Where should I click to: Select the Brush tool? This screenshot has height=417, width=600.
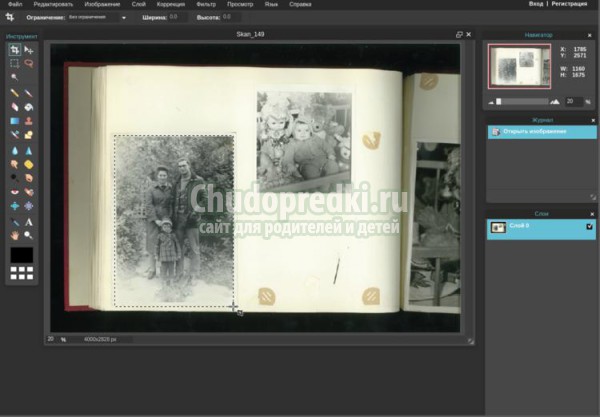(29, 93)
